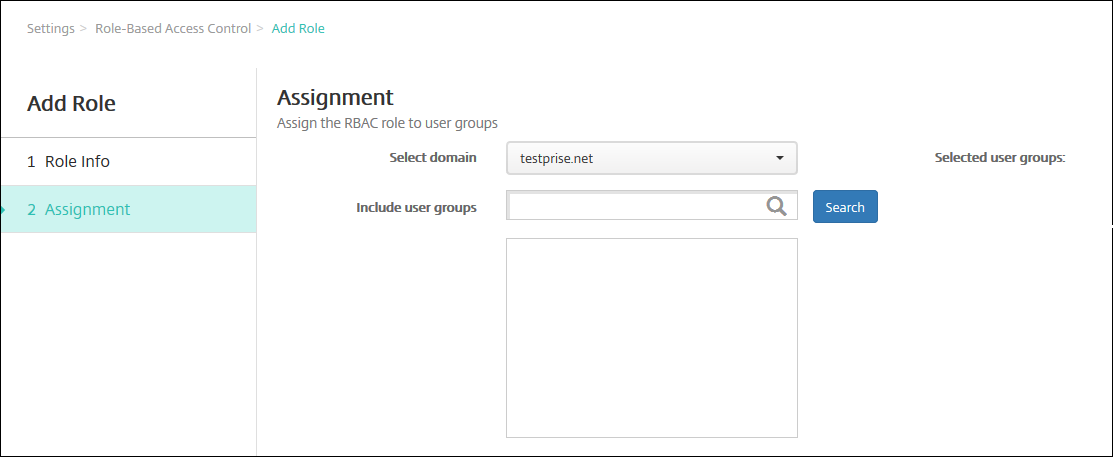This screenshot has width=1113, height=457.
Task: Click the Select domain label
Action: [432, 158]
